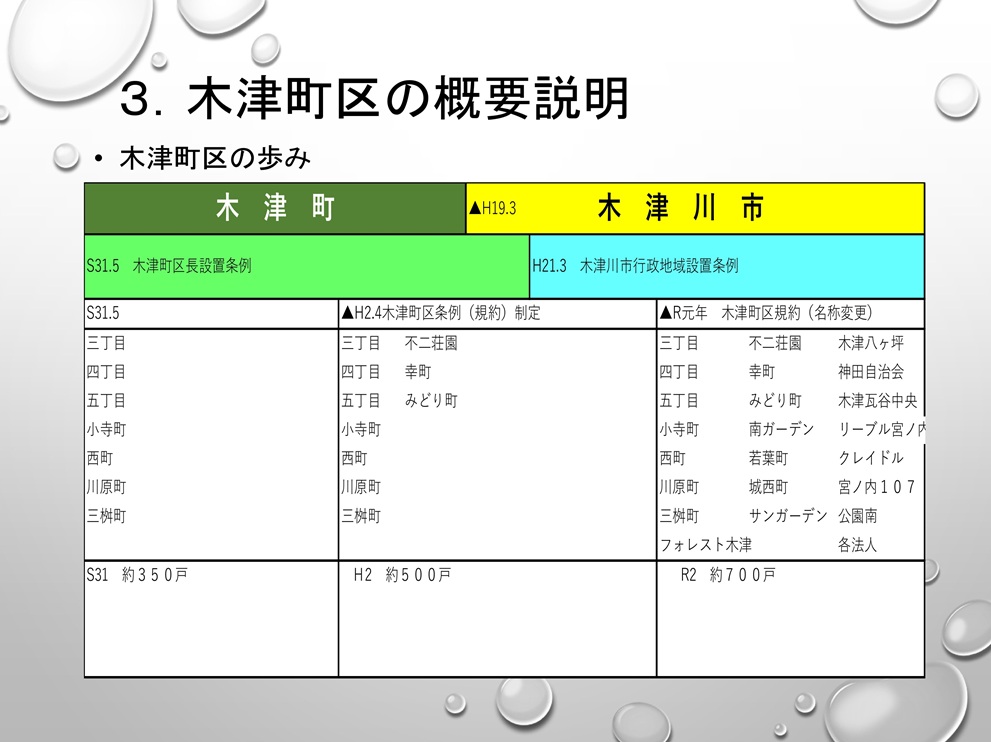The width and height of the screenshot is (991, 742).
Task: Click the ▲H2.4 木津町区条例 制定 heading
Action: [441, 313]
